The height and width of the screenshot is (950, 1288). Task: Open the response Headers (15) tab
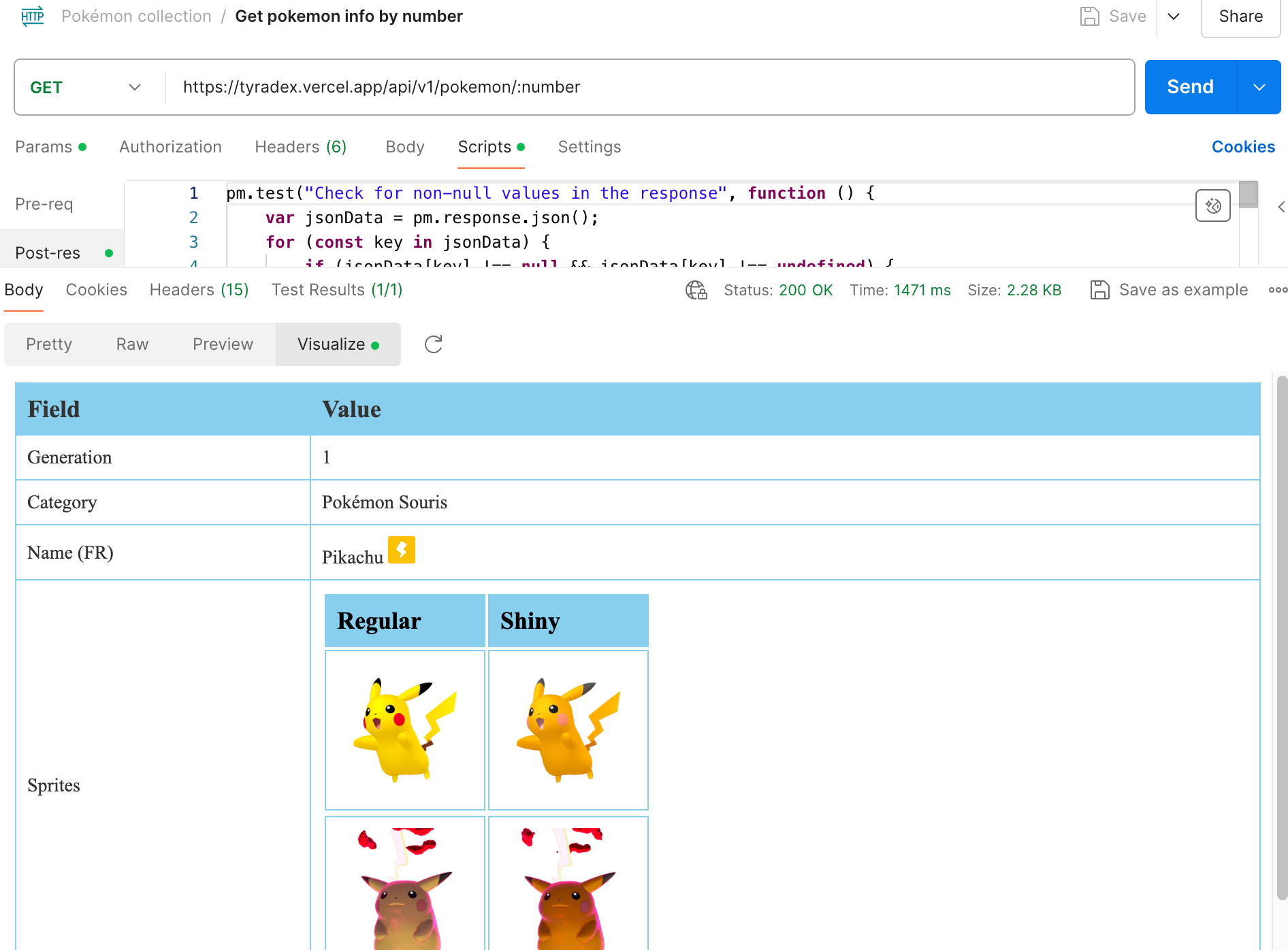pos(199,290)
